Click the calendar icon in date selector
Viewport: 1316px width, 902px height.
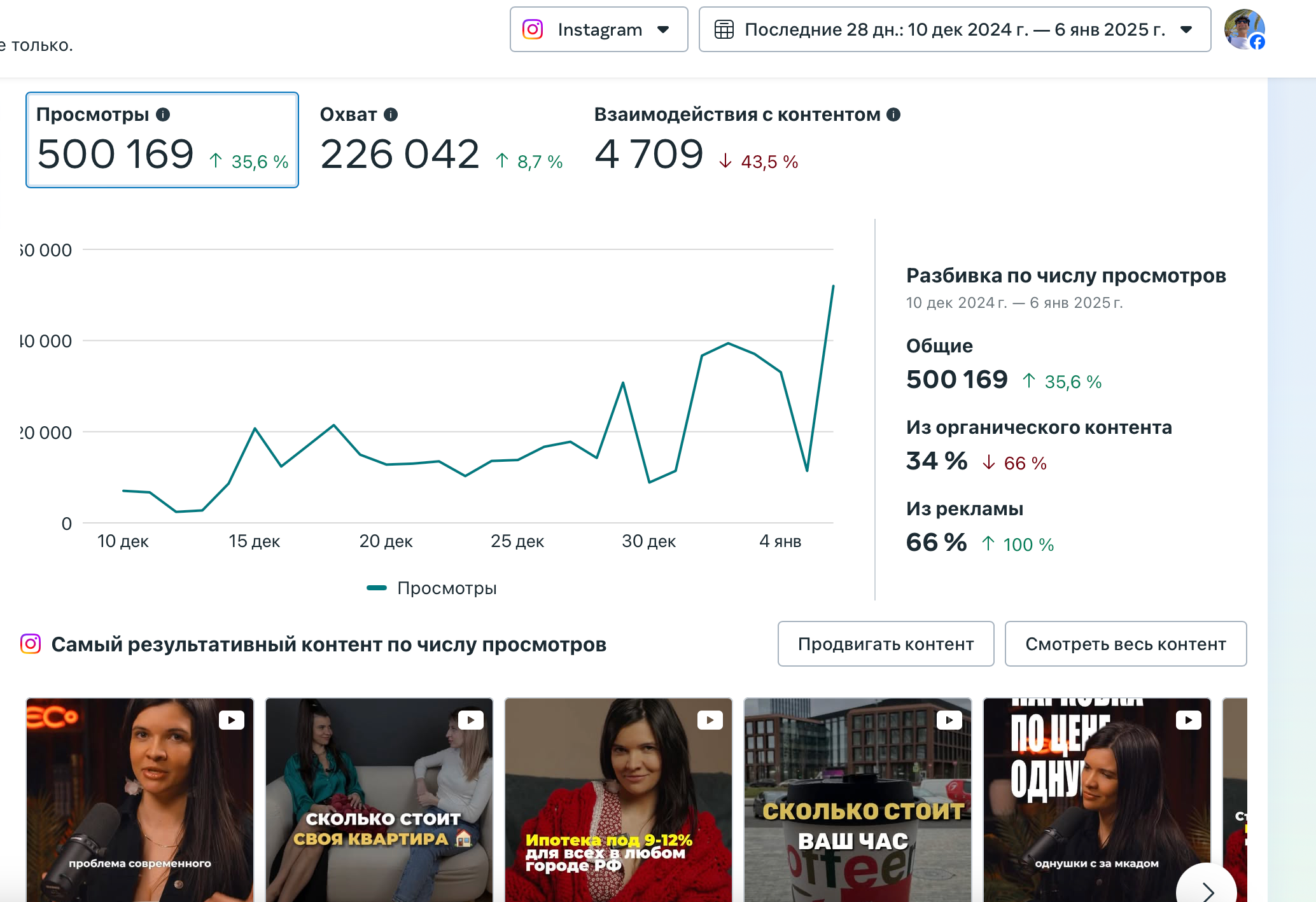pyautogui.click(x=724, y=29)
